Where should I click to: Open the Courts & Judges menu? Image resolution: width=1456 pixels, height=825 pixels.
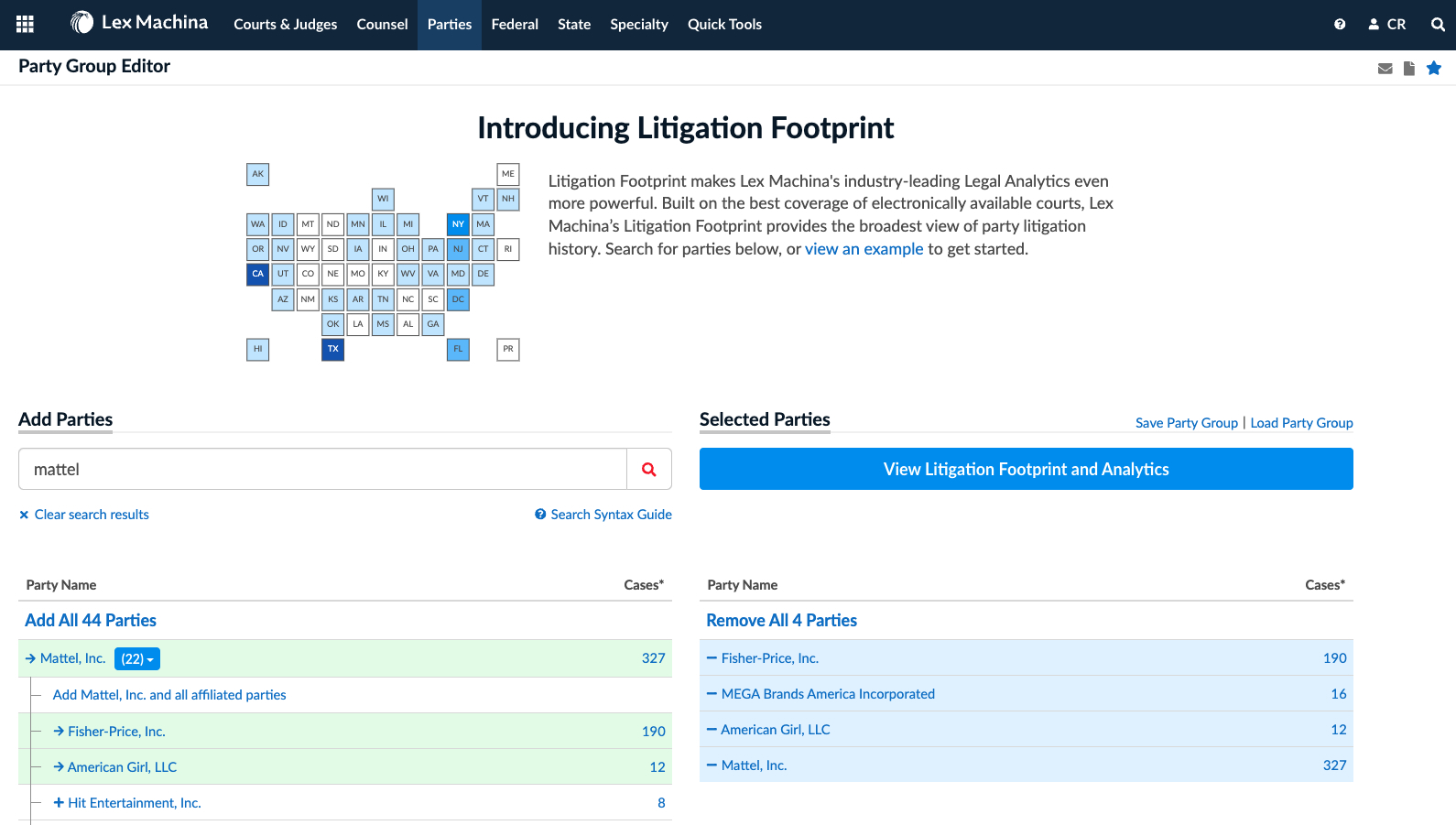click(285, 25)
